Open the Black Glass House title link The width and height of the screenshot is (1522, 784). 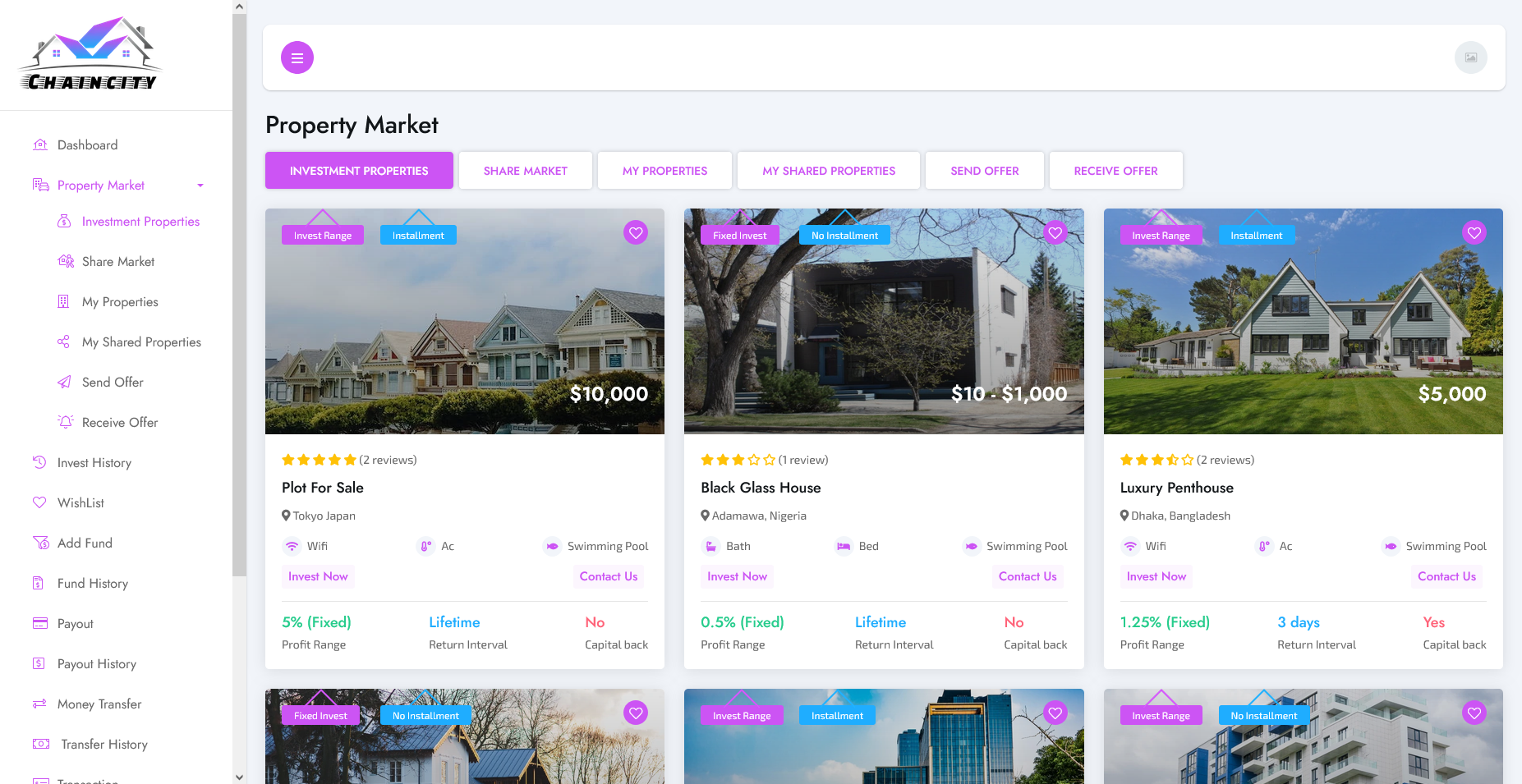tap(761, 488)
